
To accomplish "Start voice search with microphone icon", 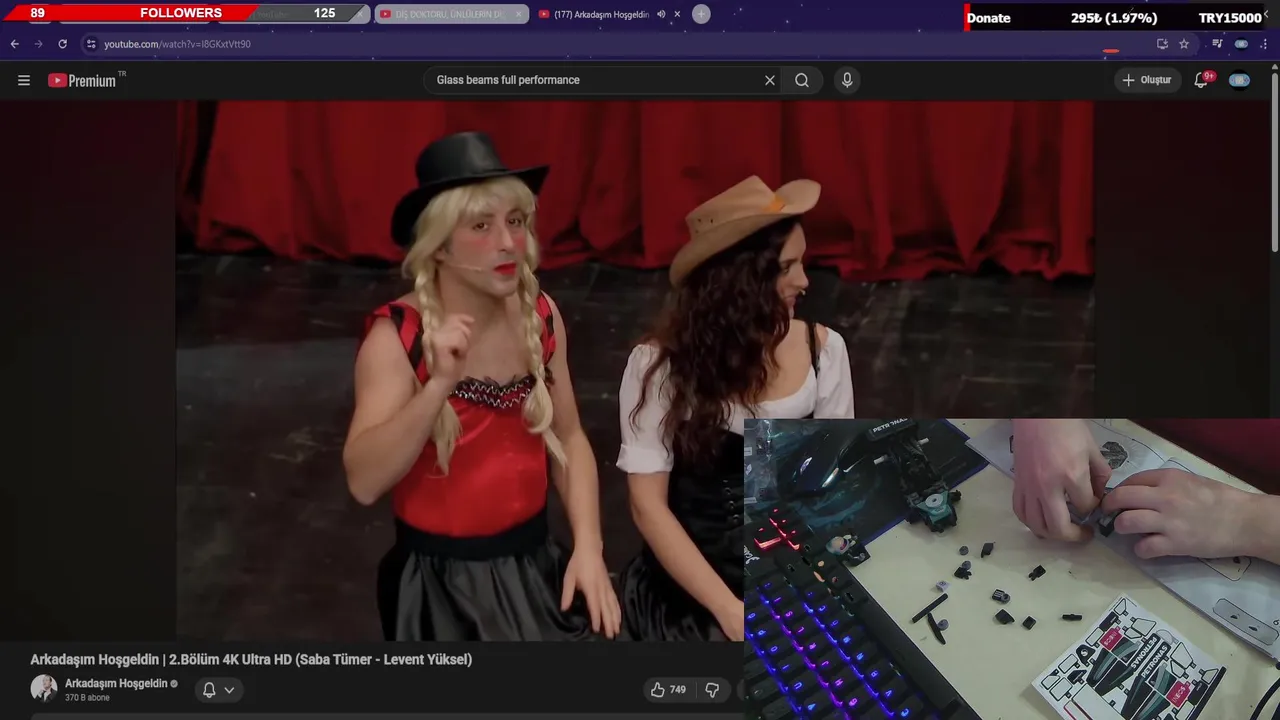I will [x=847, y=80].
